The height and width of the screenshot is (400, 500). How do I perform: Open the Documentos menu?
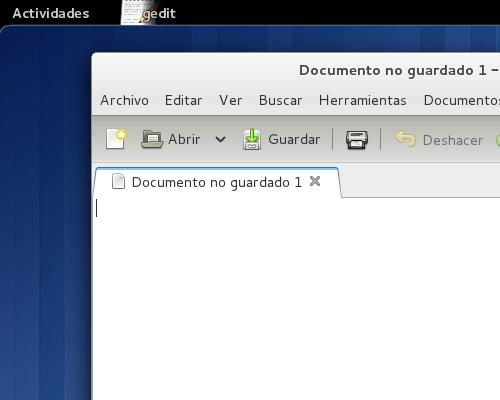click(x=462, y=100)
